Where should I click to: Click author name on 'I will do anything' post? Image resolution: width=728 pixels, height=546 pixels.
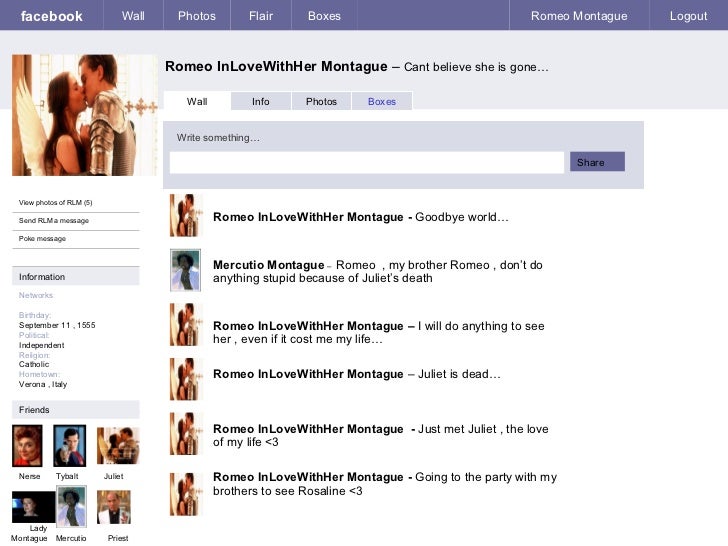point(308,326)
